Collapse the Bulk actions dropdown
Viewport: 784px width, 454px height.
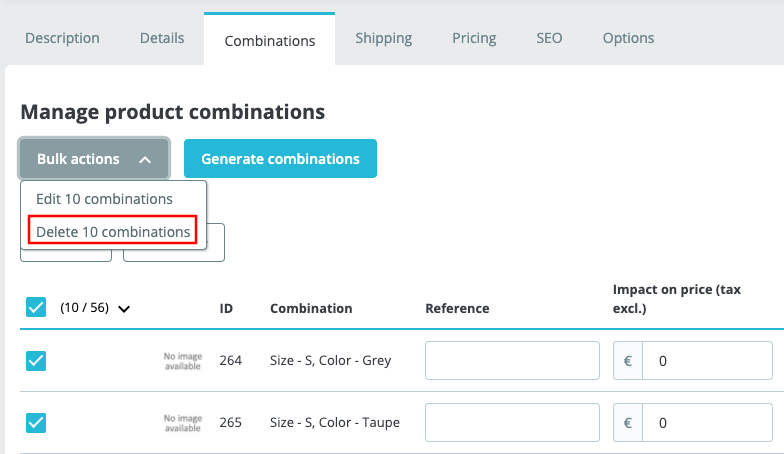tap(94, 159)
